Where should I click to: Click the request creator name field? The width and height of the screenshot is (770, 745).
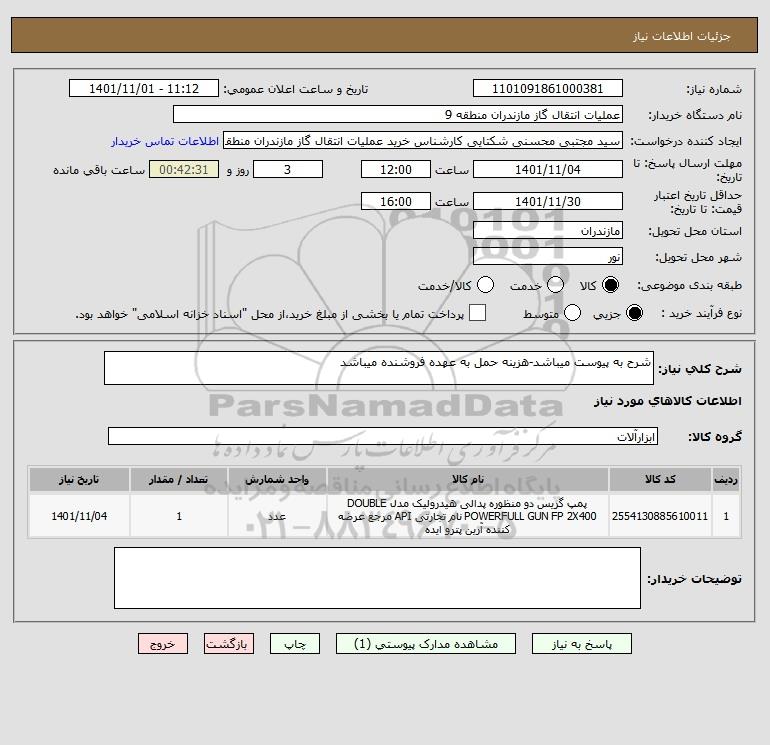(x=423, y=140)
